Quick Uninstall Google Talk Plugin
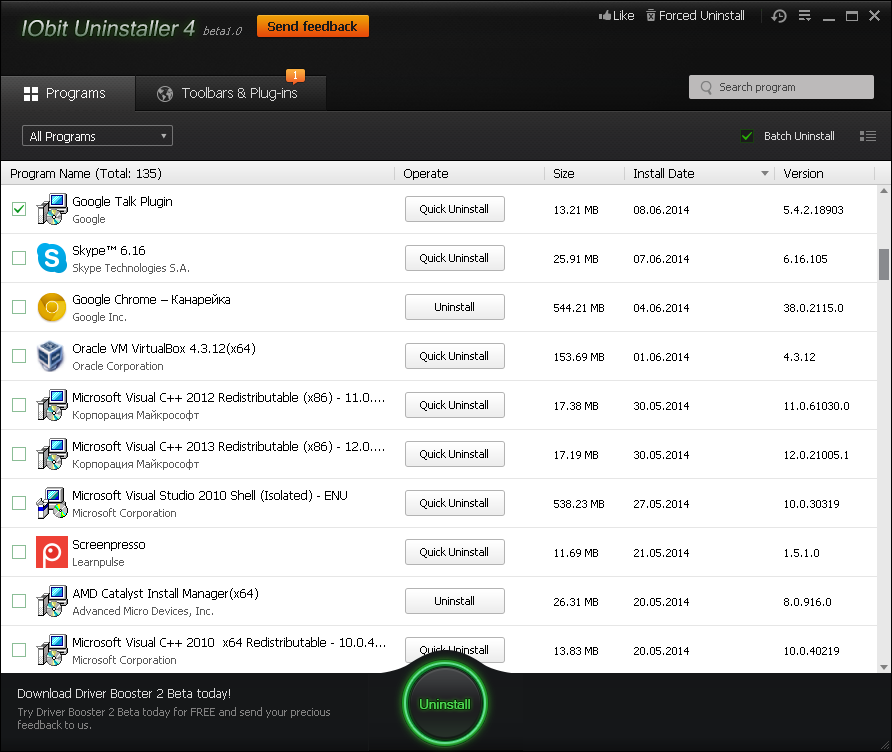 pos(455,209)
